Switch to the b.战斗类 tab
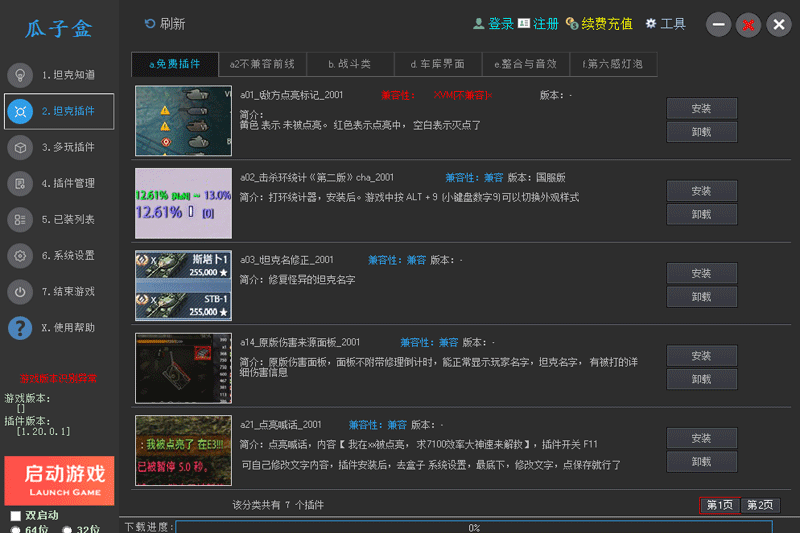800x533 pixels. (350, 64)
